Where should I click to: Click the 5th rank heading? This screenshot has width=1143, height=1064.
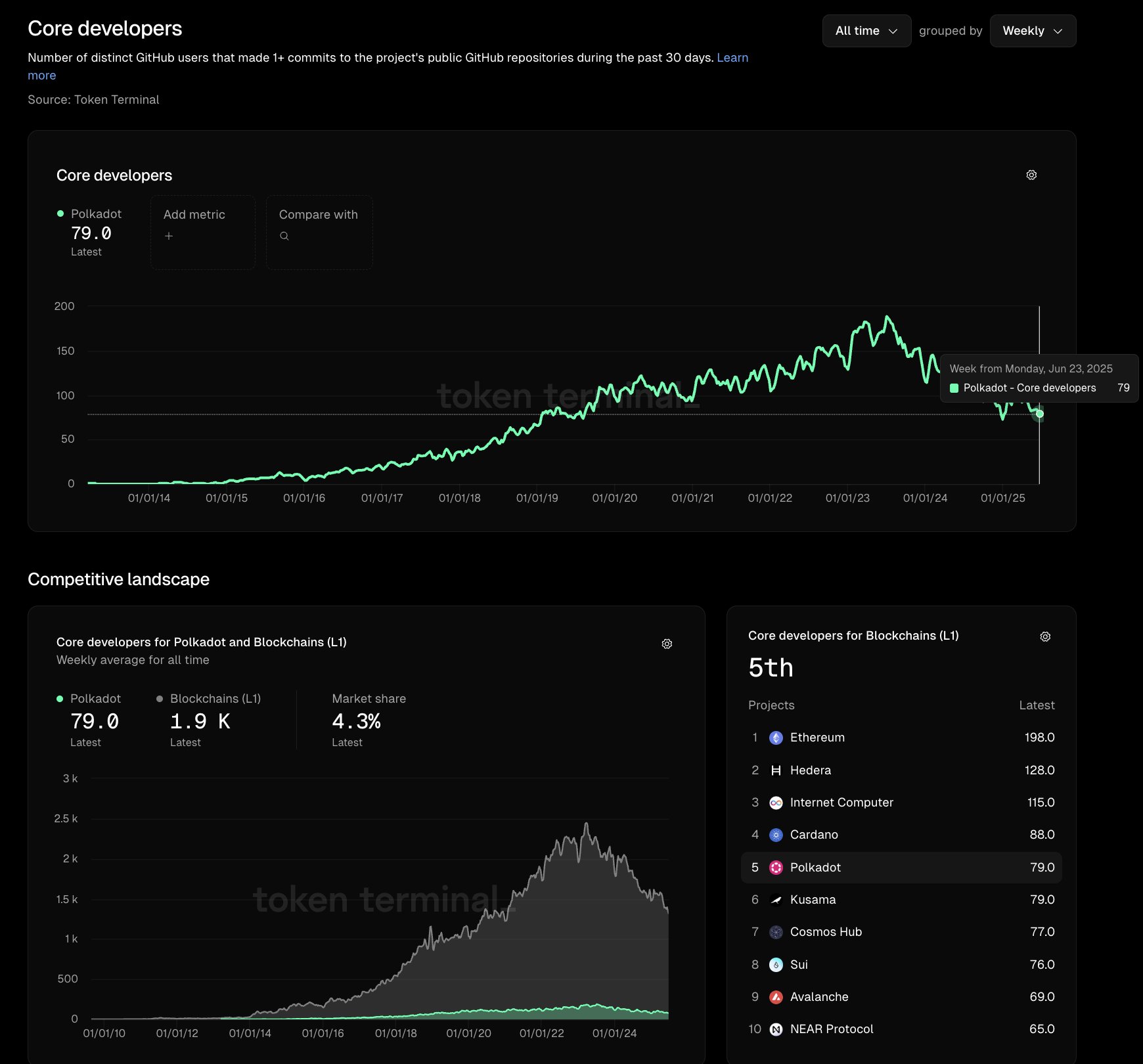(x=771, y=668)
